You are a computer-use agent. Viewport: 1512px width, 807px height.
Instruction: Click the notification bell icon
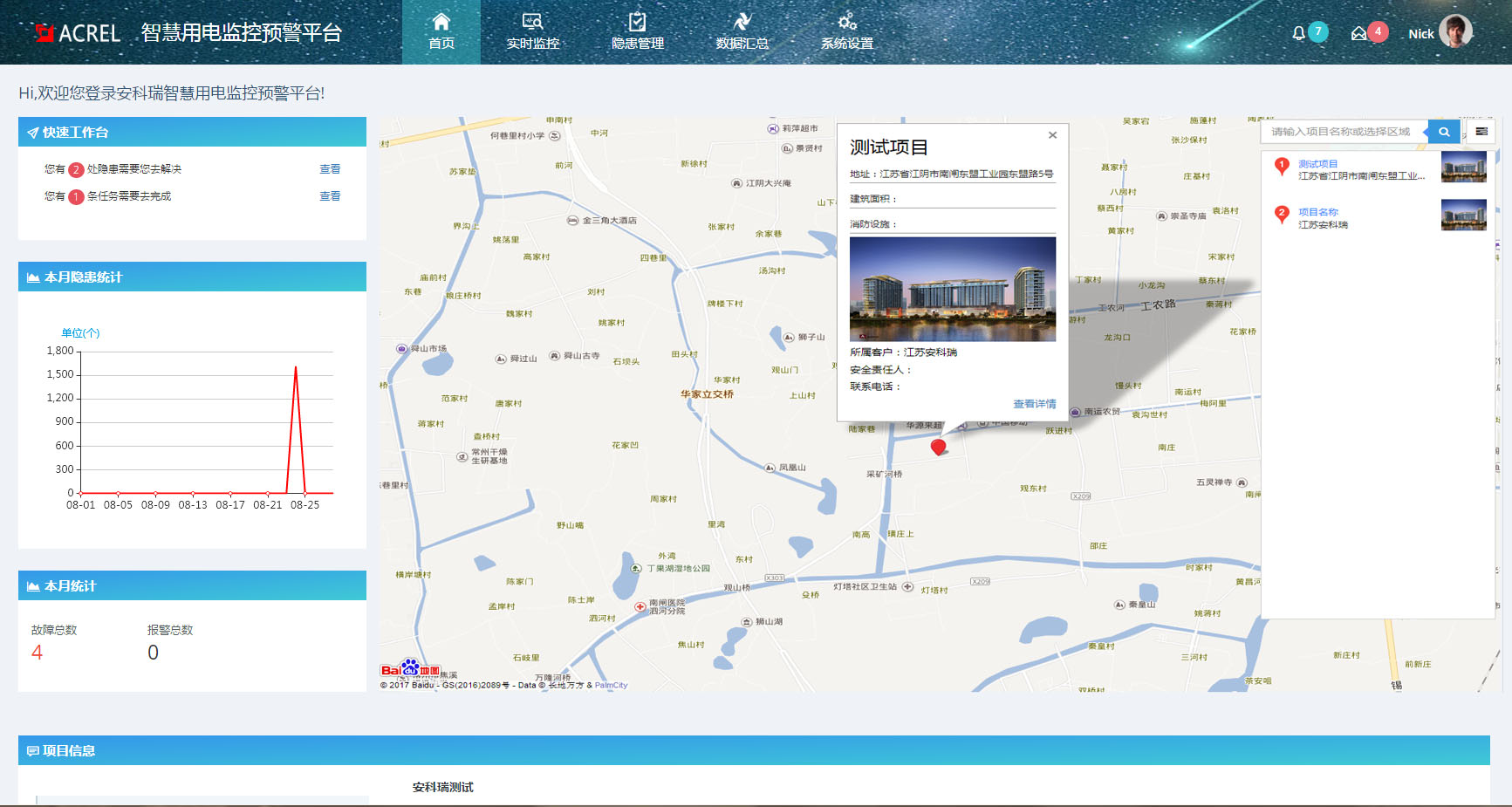pyautogui.click(x=1298, y=33)
